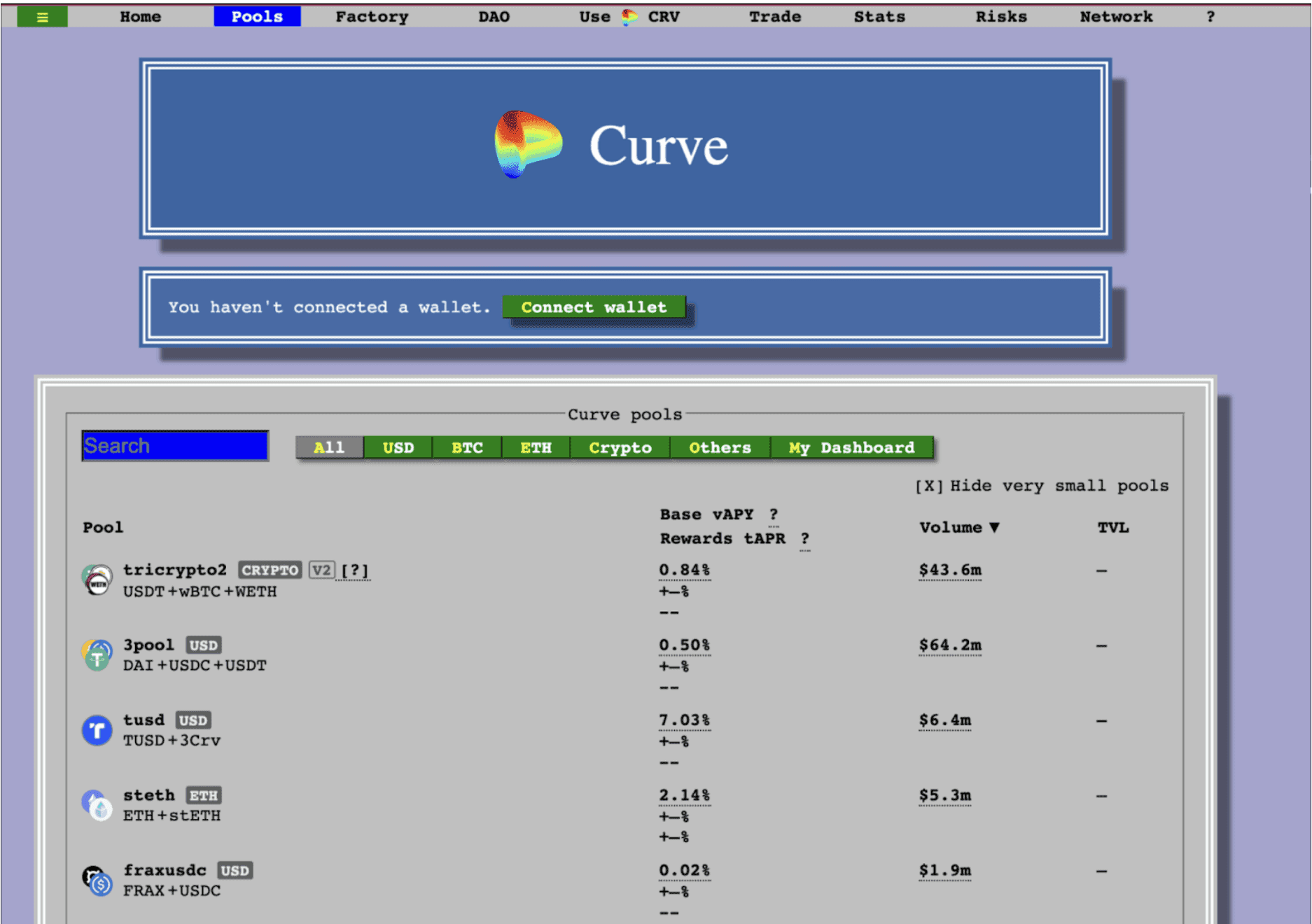Click the USD badge next to tusd

(193, 720)
